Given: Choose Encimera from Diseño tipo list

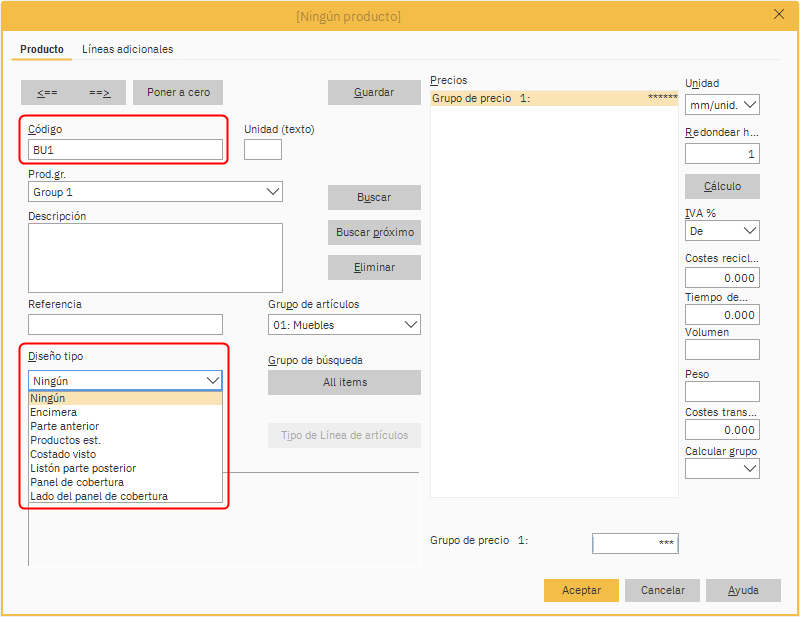Looking at the screenshot, I should click(54, 412).
